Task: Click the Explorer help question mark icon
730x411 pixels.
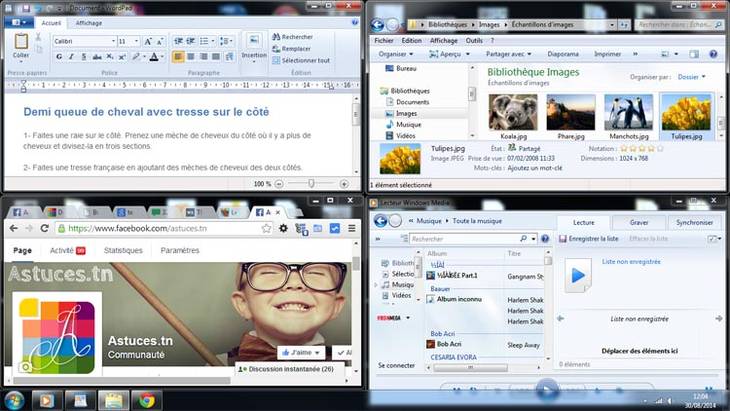Action: (x=713, y=54)
